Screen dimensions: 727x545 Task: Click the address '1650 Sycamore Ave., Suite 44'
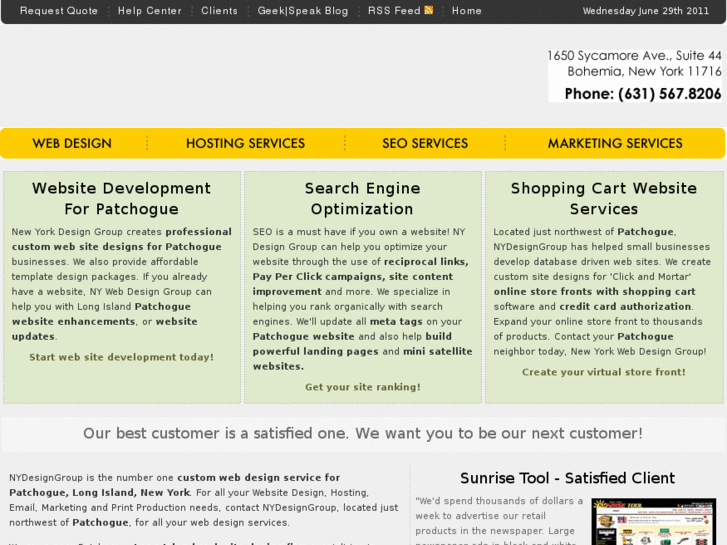coord(634,56)
